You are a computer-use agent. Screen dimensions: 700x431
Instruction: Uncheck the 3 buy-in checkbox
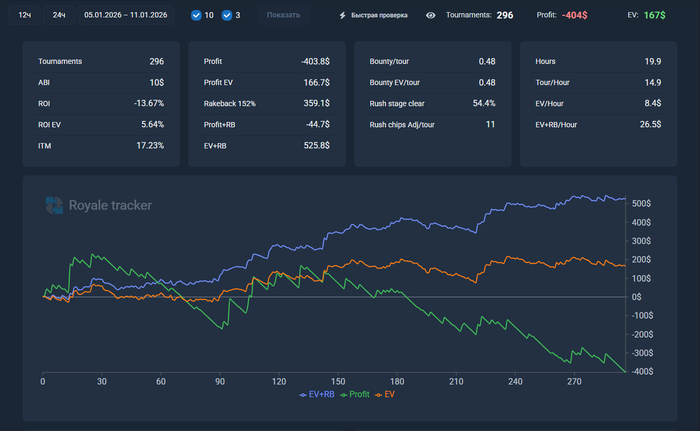pos(227,15)
